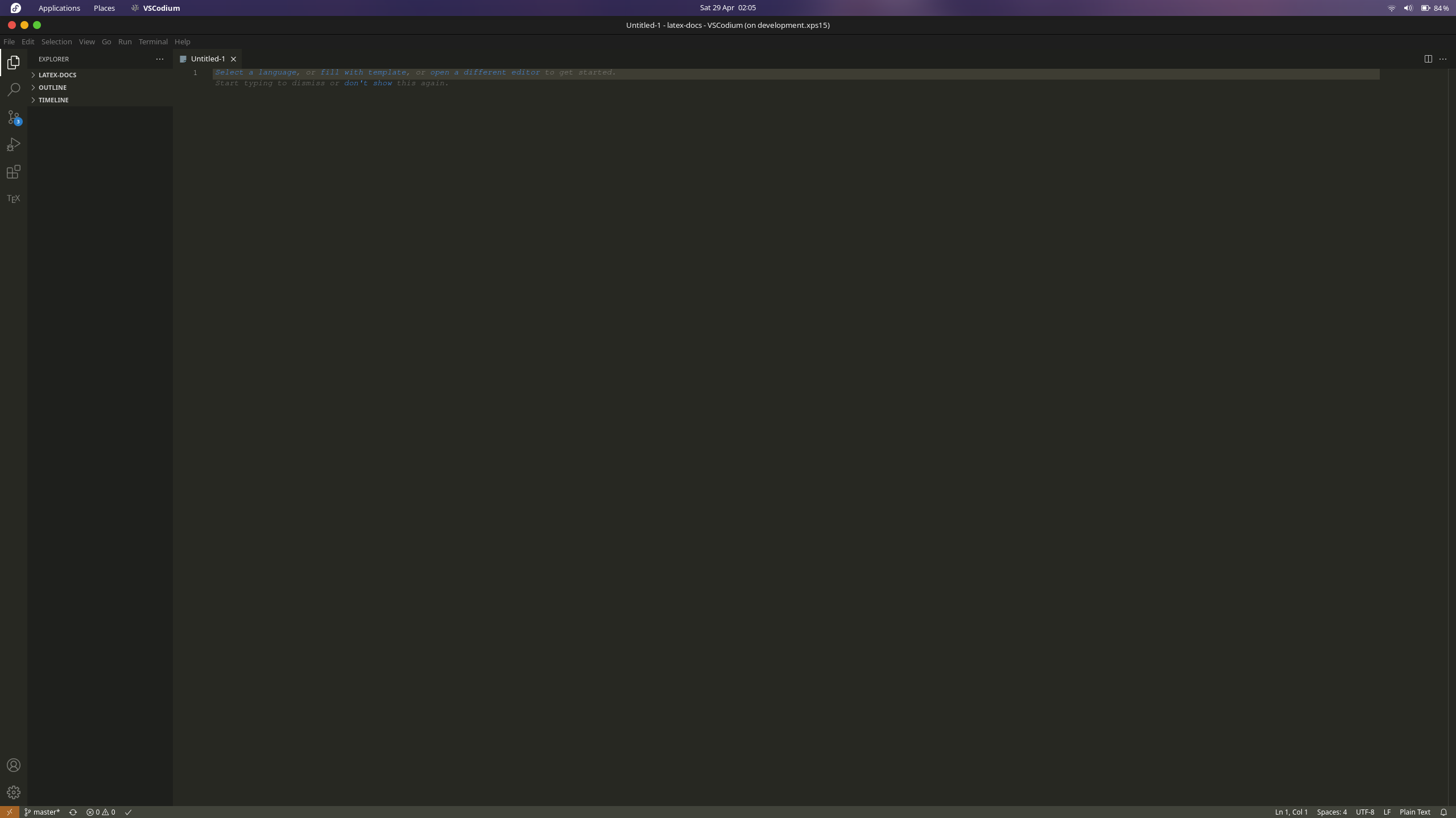
Task: Click the 'fill with template' link
Action: click(363, 72)
